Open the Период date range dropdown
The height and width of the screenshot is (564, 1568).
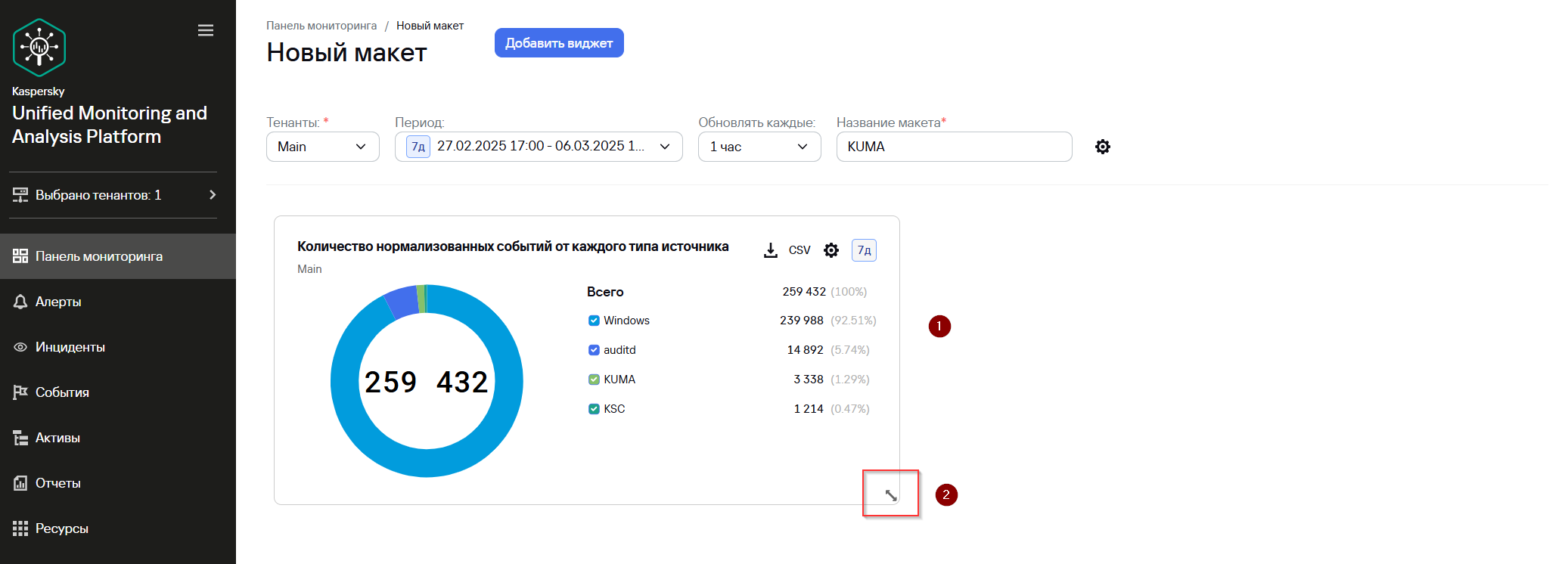(539, 147)
